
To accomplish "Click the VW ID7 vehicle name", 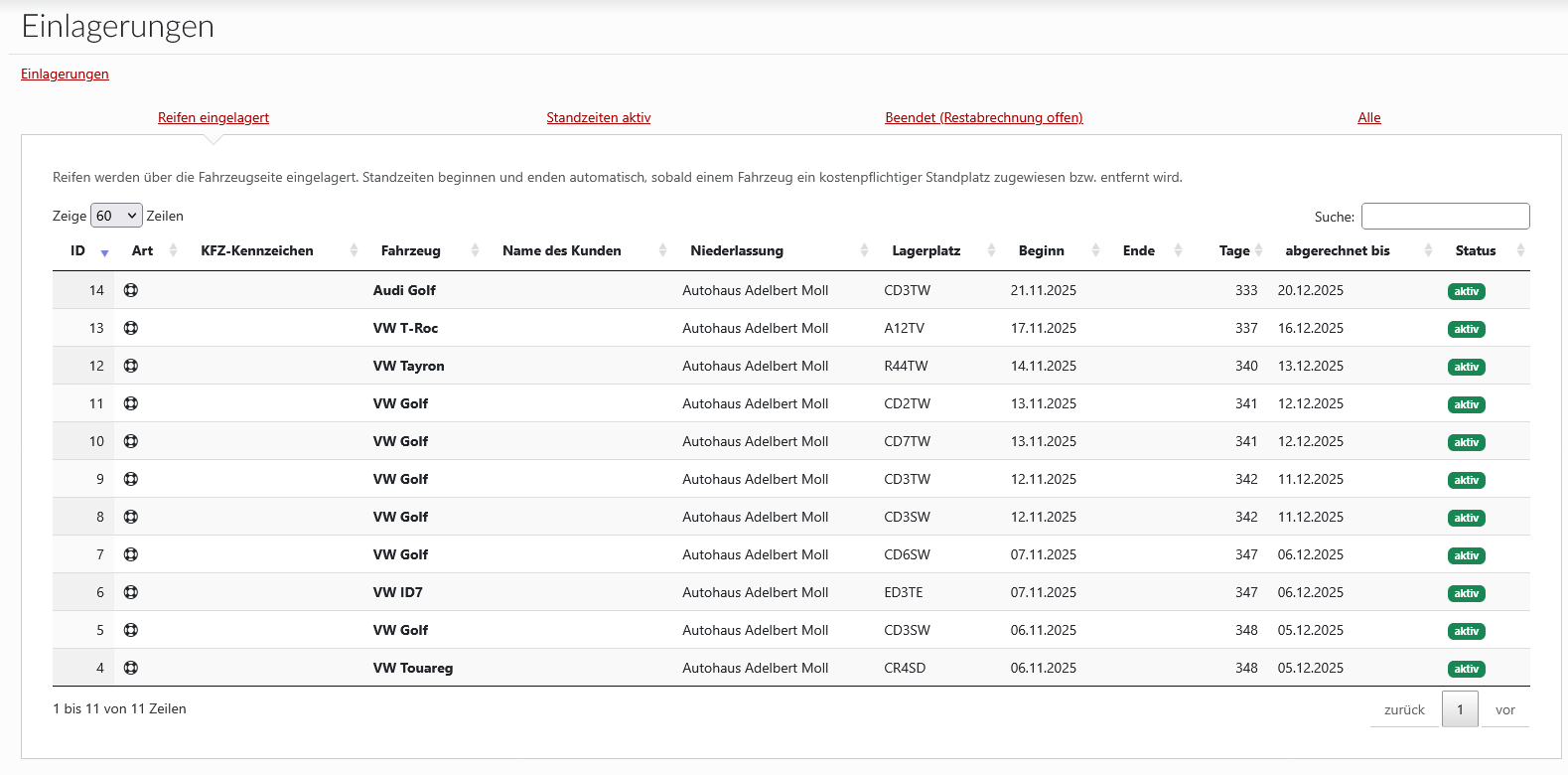I will [x=398, y=592].
